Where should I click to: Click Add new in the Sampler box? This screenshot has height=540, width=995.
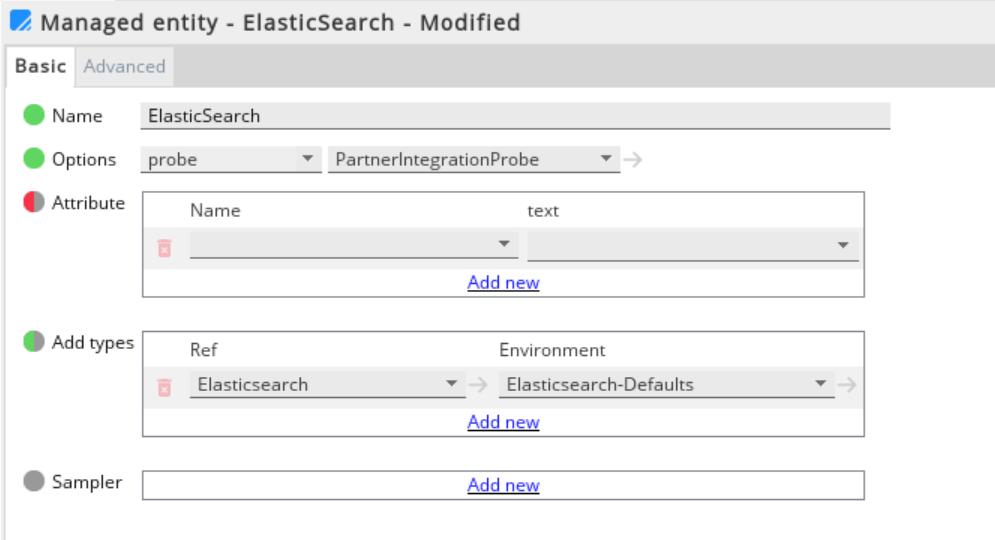point(503,485)
